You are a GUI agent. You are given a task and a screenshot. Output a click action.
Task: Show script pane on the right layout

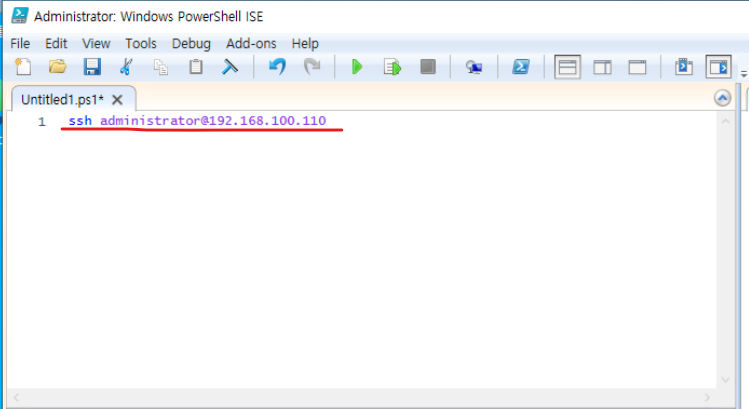tap(602, 67)
